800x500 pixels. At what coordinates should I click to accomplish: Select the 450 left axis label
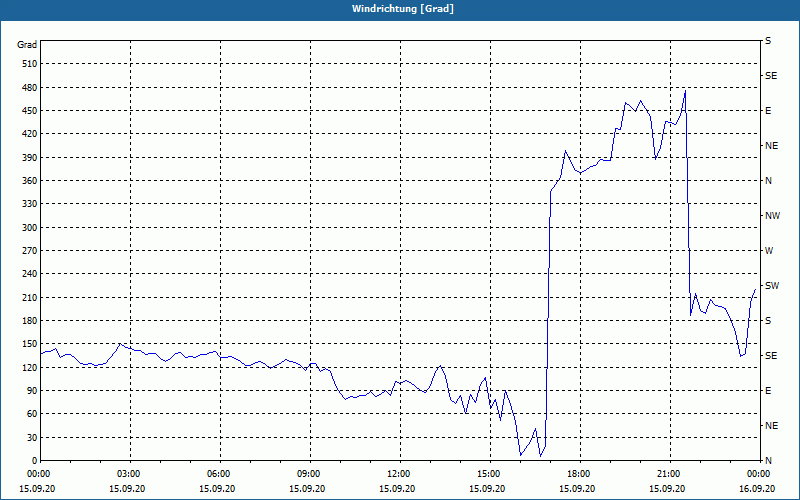click(x=30, y=111)
